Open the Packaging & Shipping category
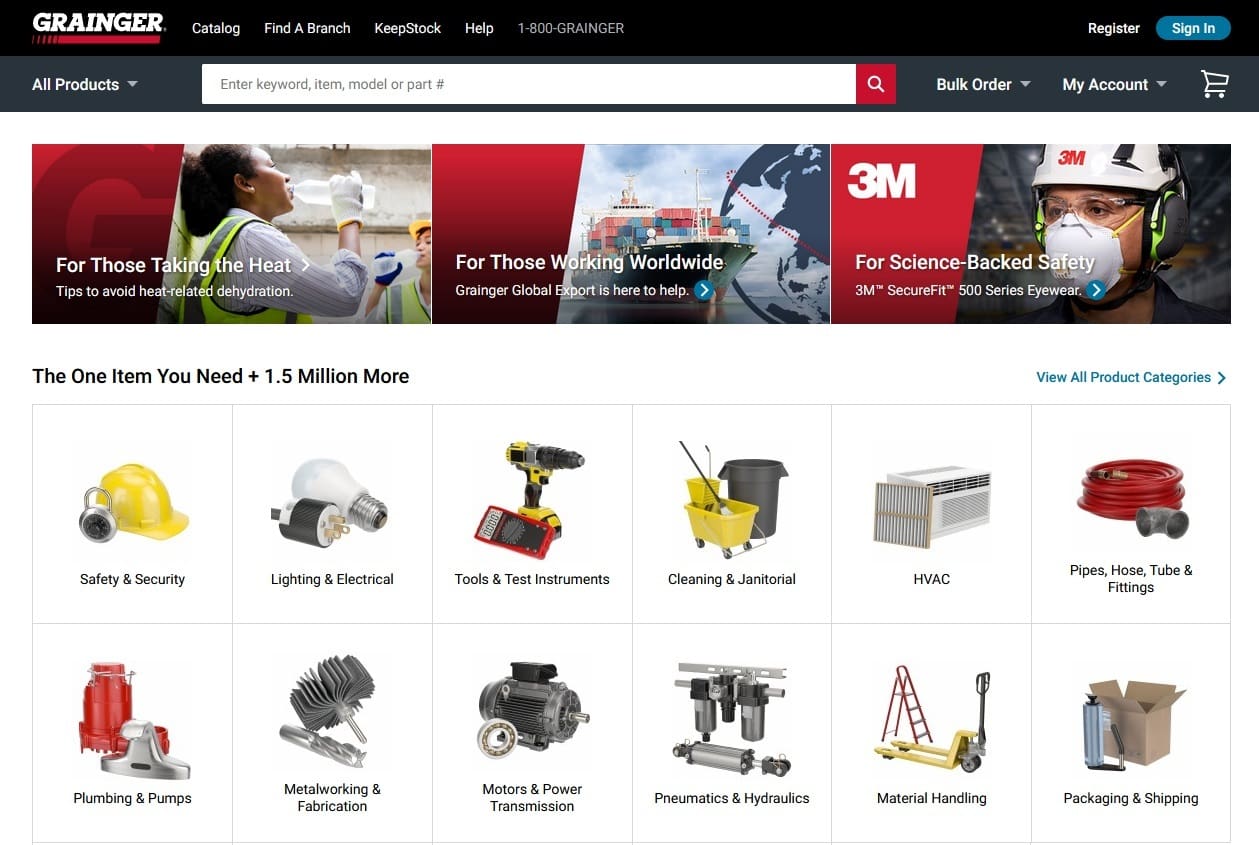 click(1131, 732)
